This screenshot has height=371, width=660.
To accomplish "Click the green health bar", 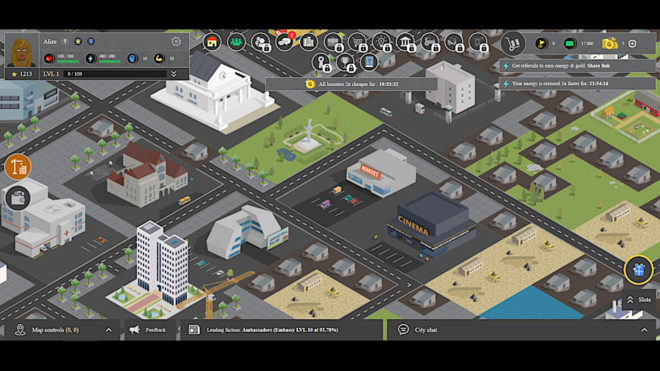I will click(68, 62).
